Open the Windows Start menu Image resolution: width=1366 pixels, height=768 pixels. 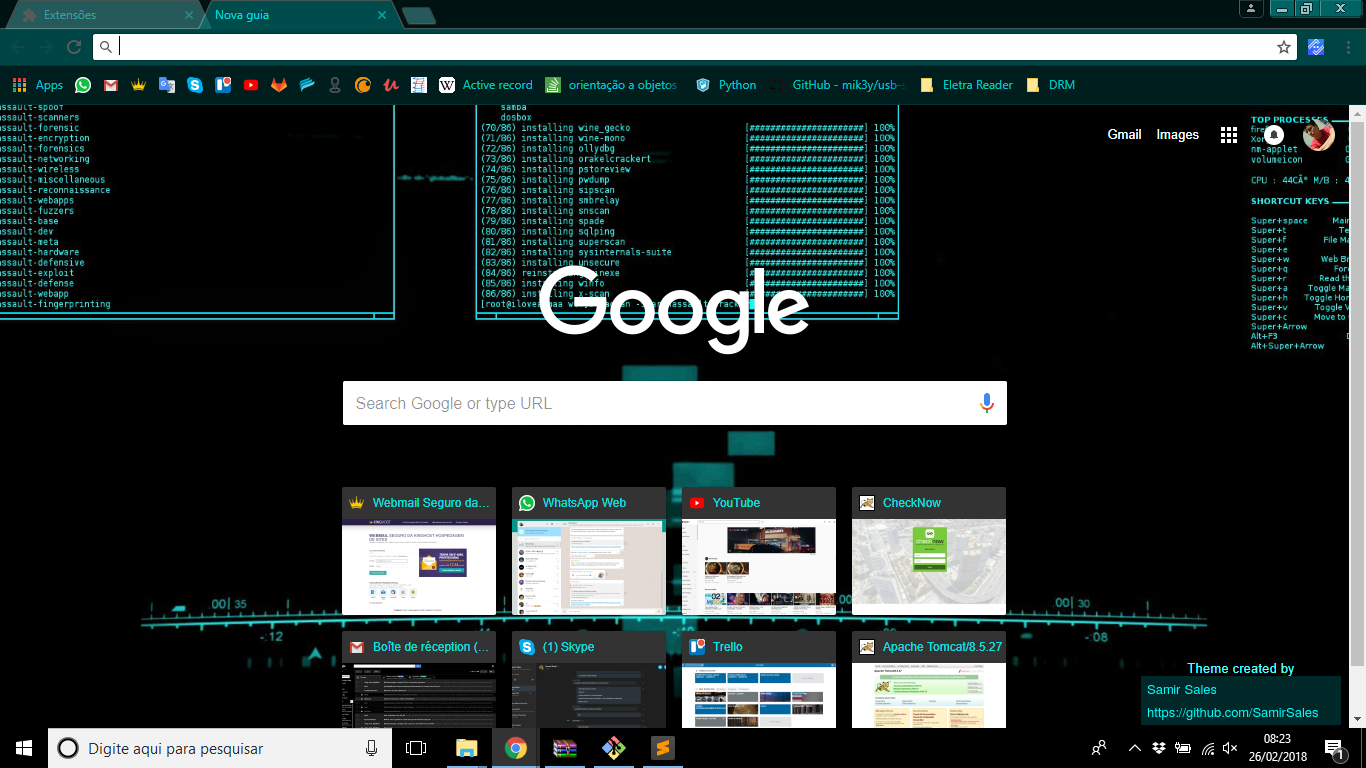(x=24, y=748)
